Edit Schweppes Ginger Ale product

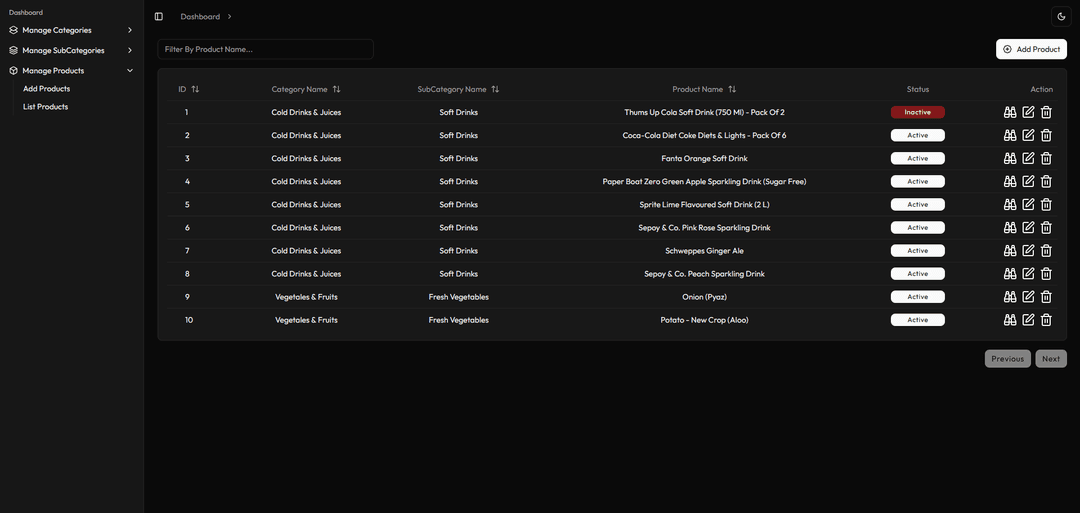[x=1028, y=251]
